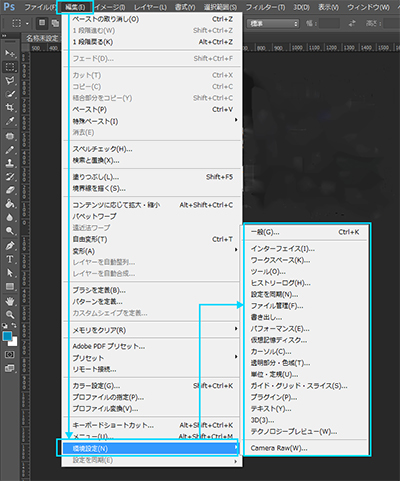
Task: Select the History Brush tool
Action: [x=10, y=177]
